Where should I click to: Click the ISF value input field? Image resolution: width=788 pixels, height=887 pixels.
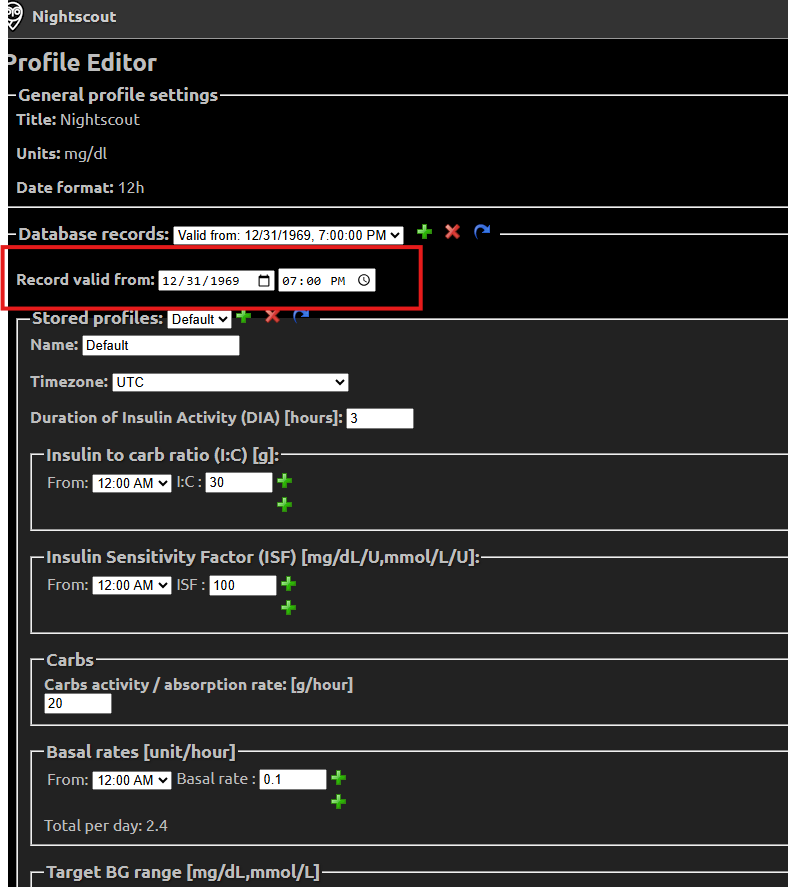(x=242, y=585)
